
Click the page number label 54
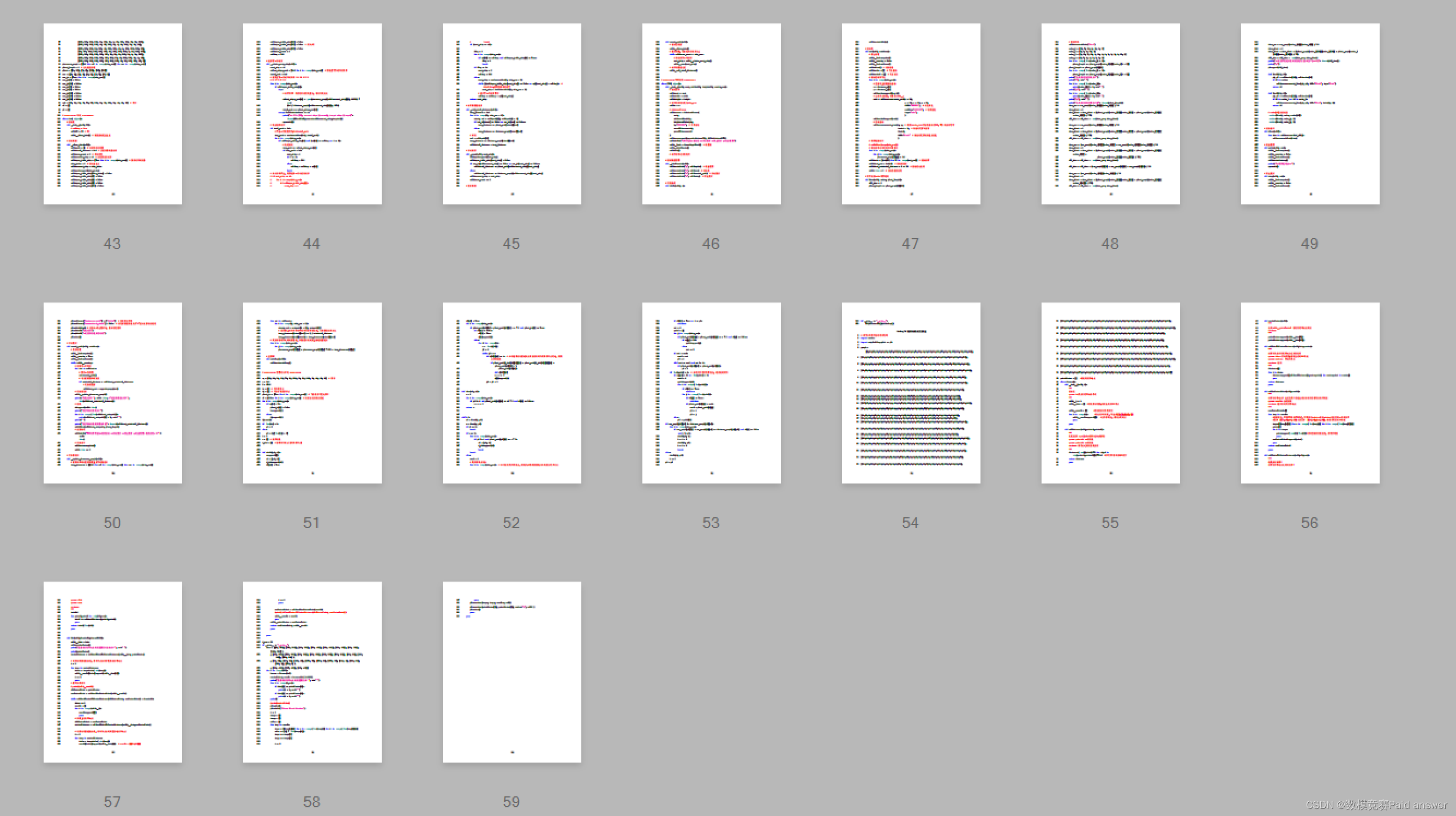point(910,523)
